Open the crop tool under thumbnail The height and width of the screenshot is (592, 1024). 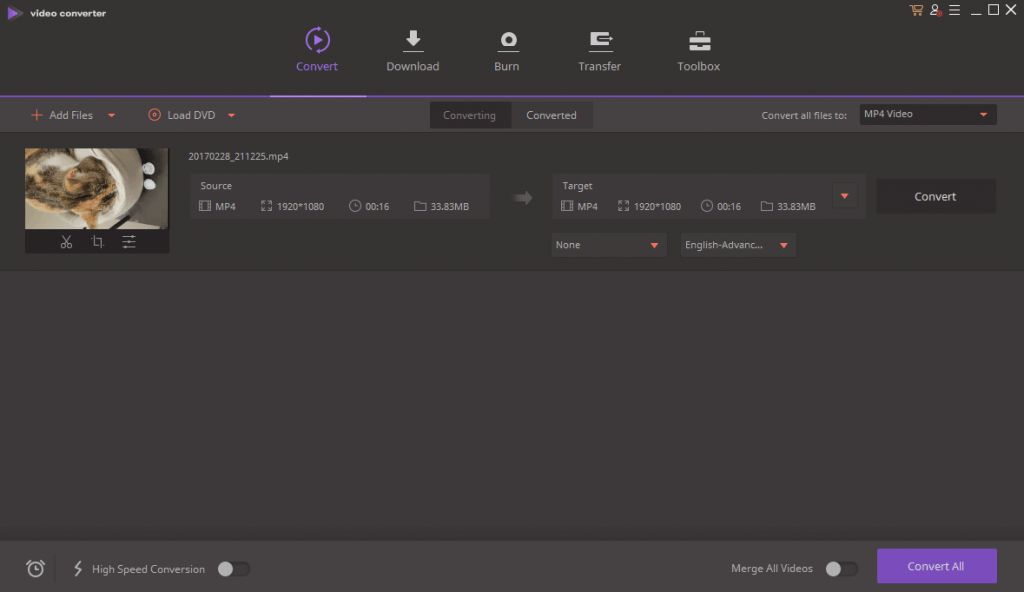point(97,242)
